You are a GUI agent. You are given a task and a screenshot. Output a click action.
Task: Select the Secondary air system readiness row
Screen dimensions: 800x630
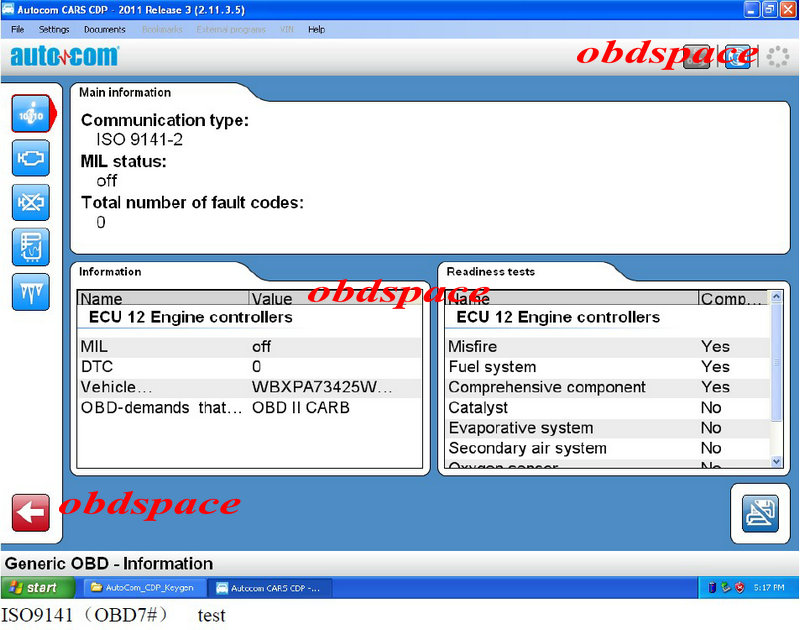point(607,448)
